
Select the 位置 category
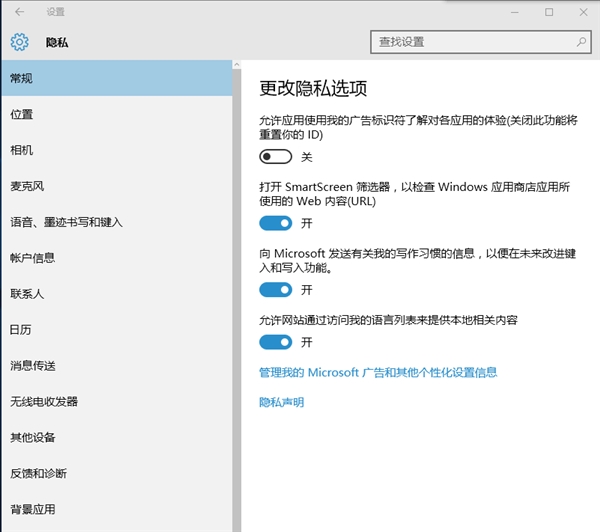pyautogui.click(x=22, y=114)
